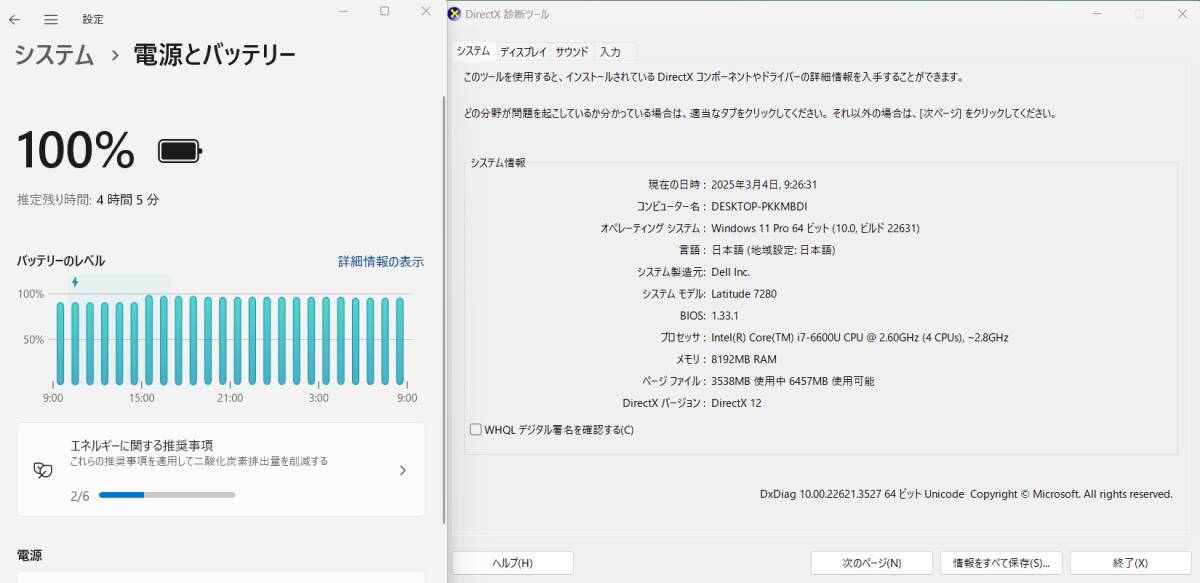Viewport: 1200px width, 583px height.
Task: Minimize the Settings window
Action: tap(343, 11)
